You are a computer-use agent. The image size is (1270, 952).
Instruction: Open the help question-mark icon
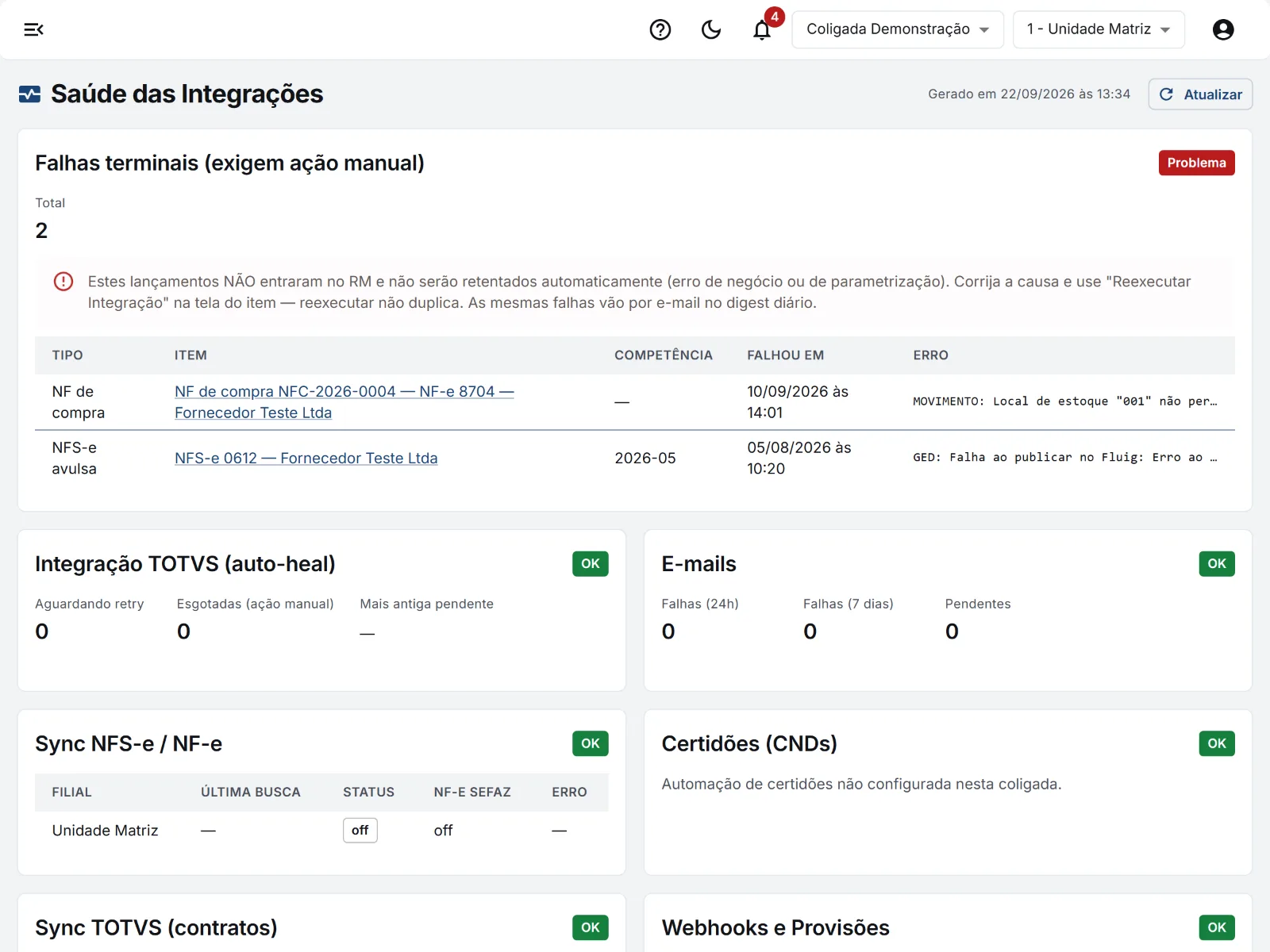coord(660,29)
